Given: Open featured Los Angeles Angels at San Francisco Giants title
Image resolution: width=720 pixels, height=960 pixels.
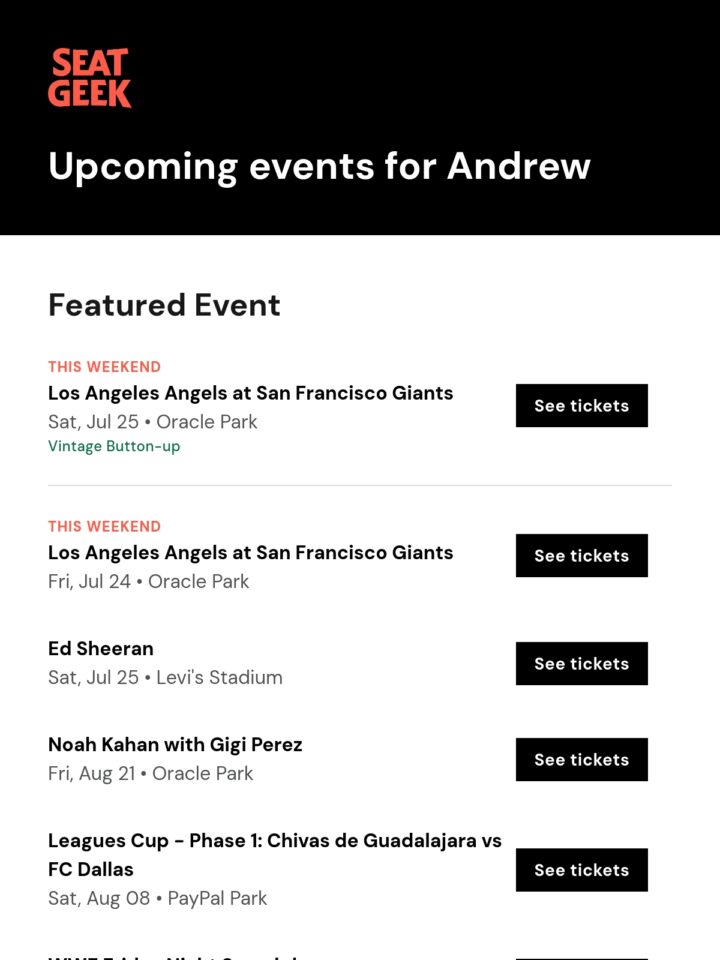Looking at the screenshot, I should [250, 393].
